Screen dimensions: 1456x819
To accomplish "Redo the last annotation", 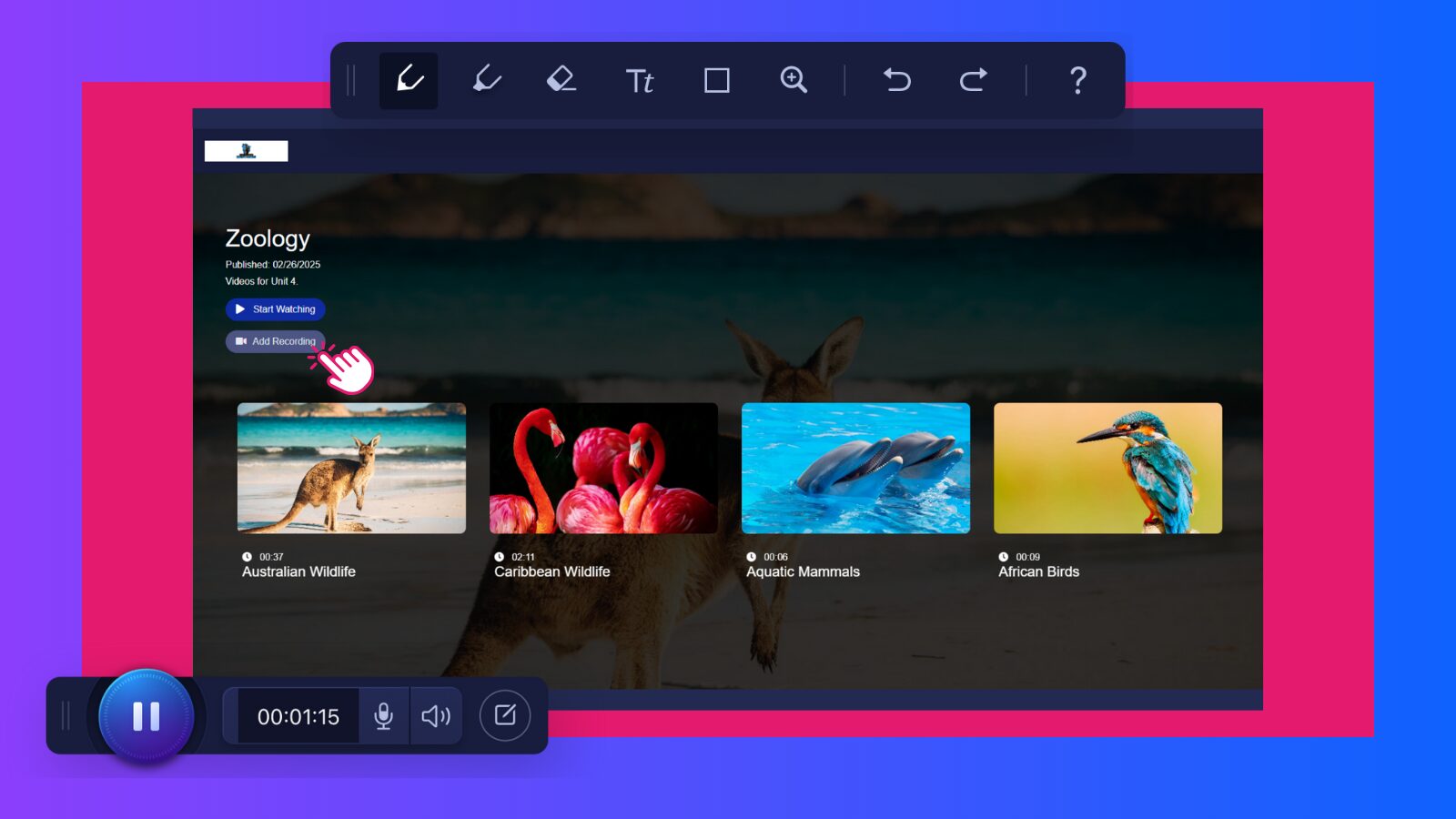I will pos(974,80).
